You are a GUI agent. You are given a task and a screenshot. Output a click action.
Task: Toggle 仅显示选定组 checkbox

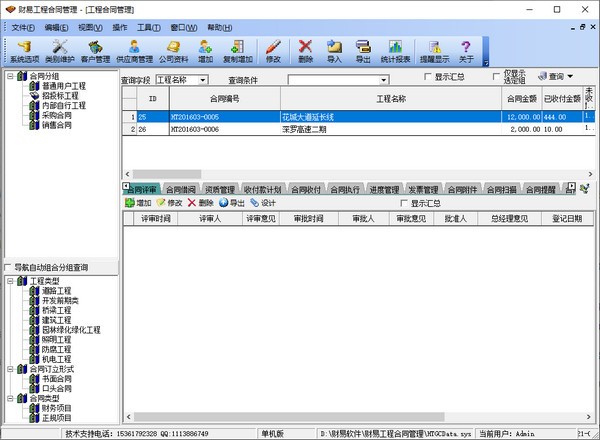pos(496,77)
